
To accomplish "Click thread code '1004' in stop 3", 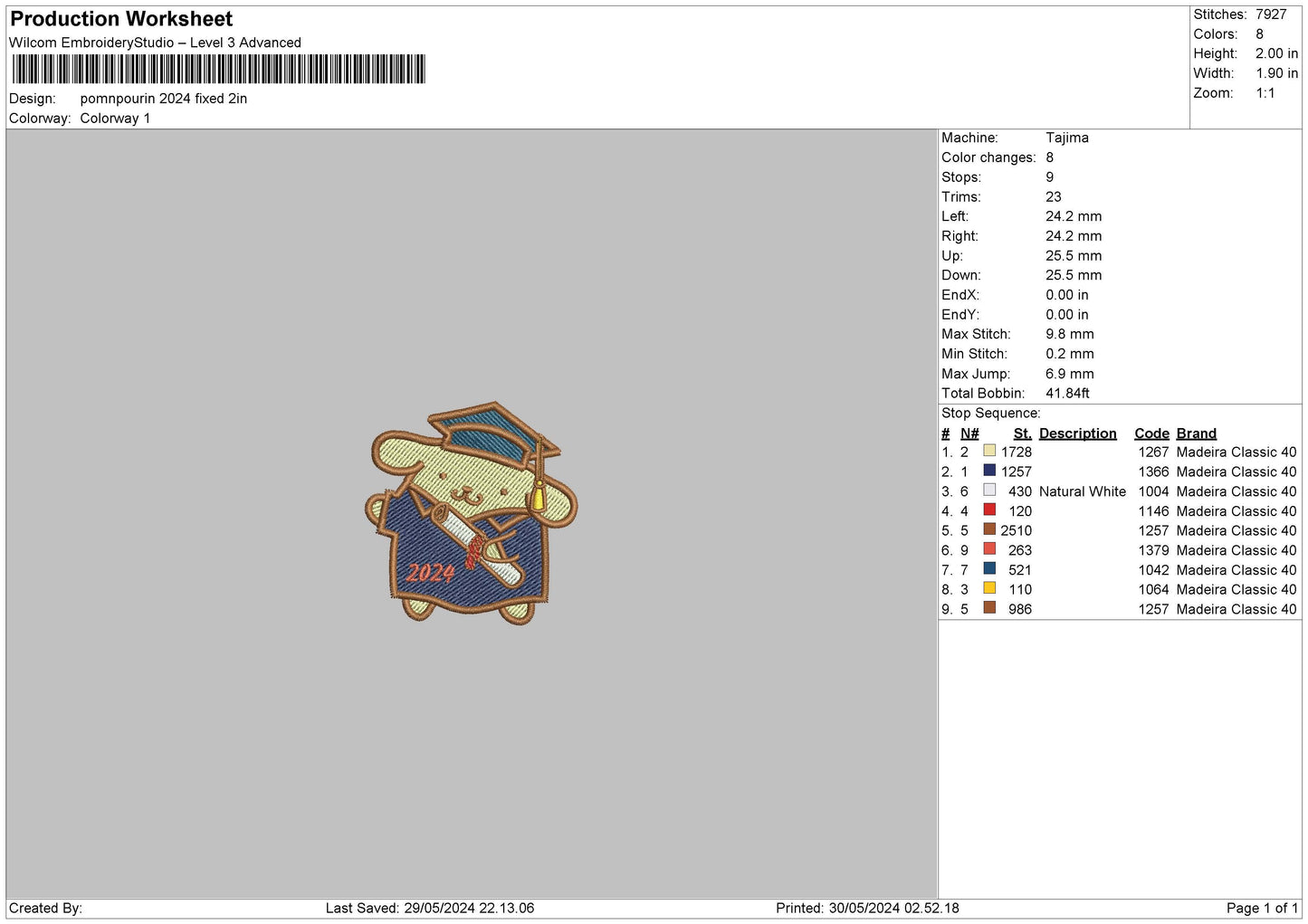I will [x=1154, y=491].
